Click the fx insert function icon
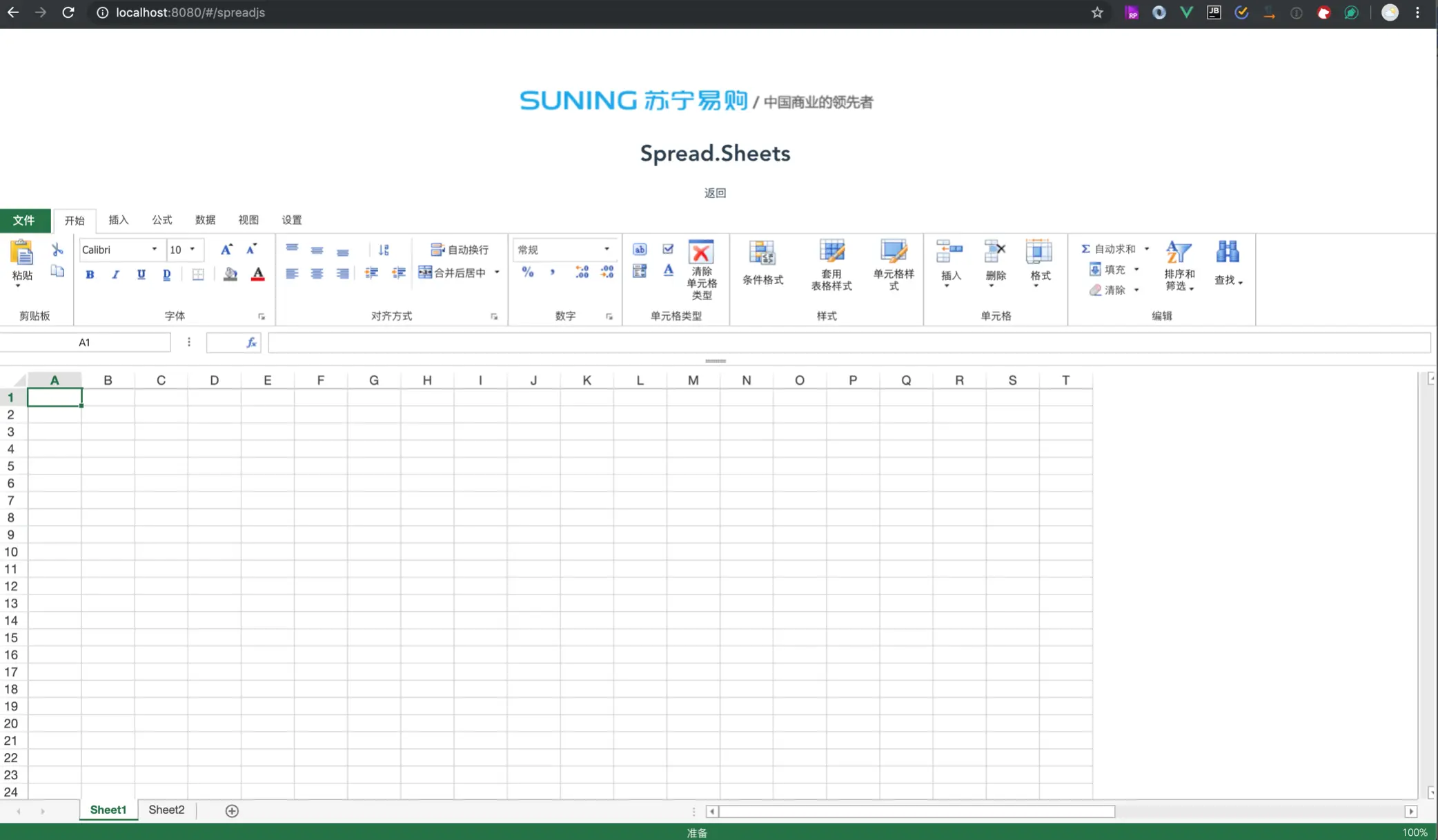Viewport: 1438px width, 840px height. click(x=251, y=343)
